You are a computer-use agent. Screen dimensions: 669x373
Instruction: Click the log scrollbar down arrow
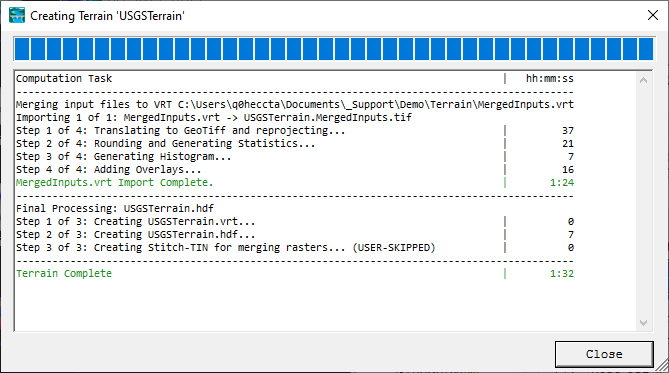click(643, 323)
